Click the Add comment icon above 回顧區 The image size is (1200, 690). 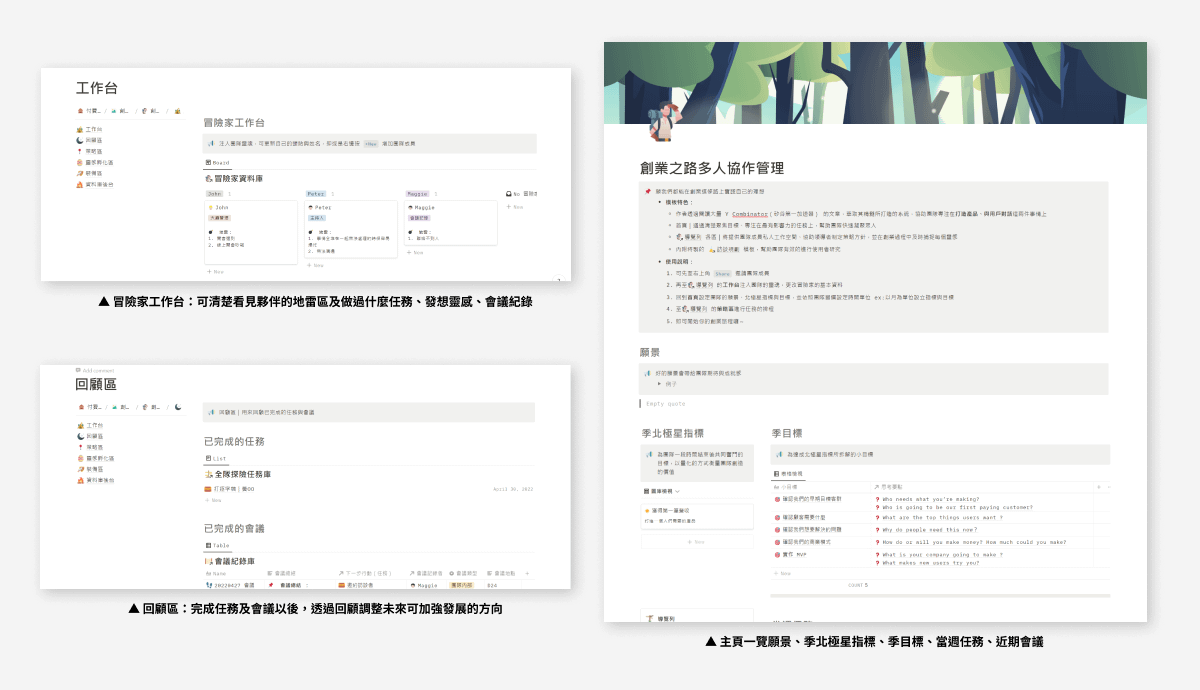point(79,370)
